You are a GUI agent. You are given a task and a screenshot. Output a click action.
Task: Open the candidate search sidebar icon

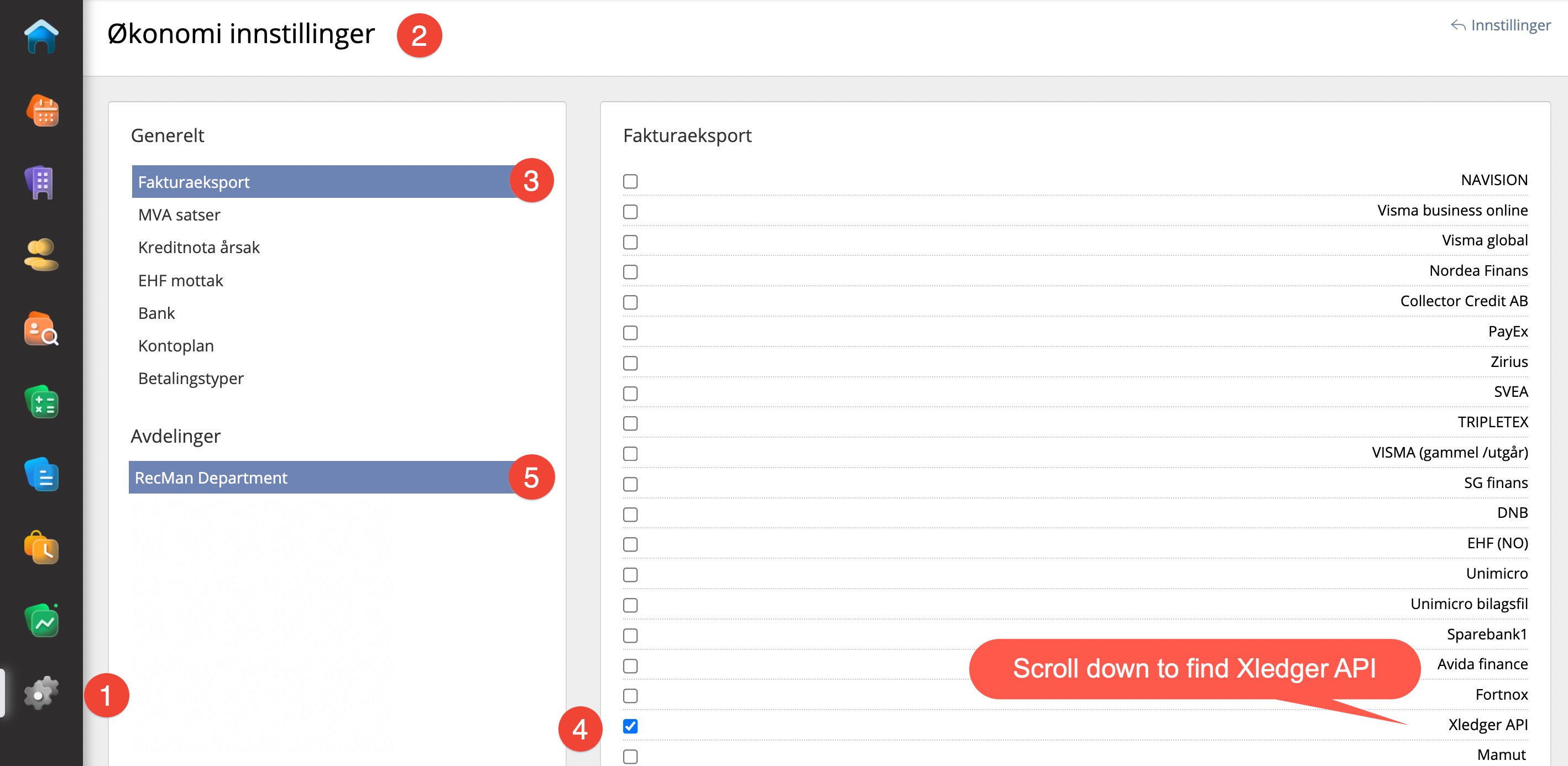(x=41, y=329)
